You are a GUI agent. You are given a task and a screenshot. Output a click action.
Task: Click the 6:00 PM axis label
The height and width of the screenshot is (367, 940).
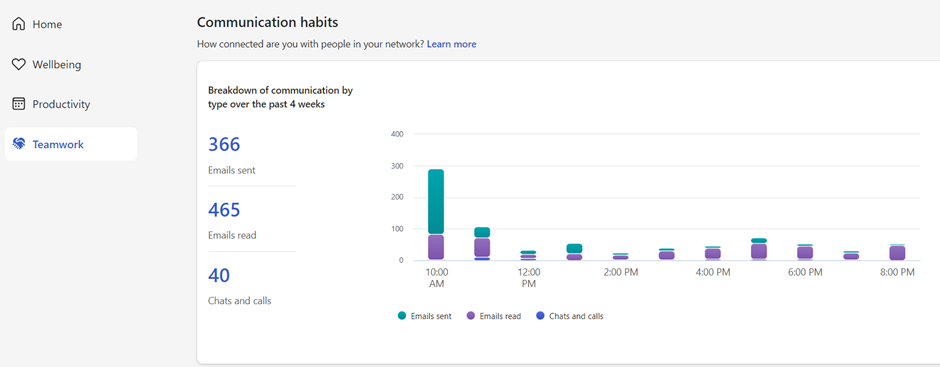pos(805,272)
